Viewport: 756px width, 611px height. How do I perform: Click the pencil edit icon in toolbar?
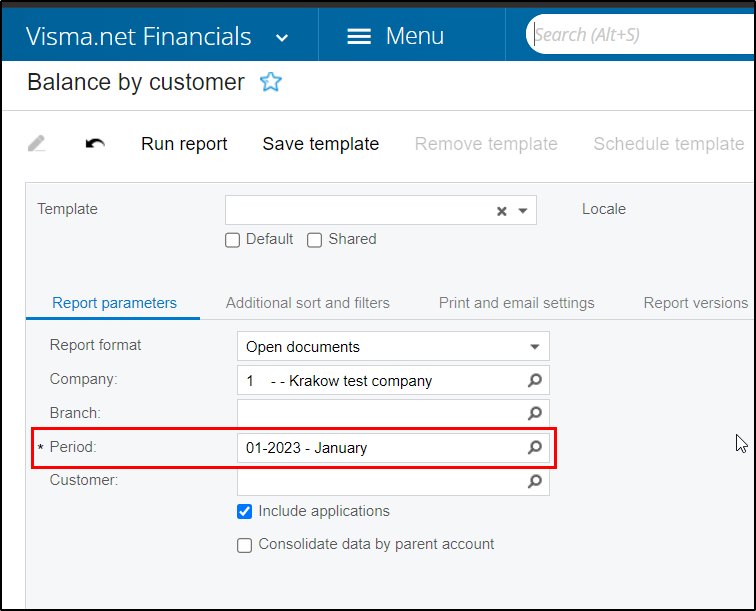37,143
